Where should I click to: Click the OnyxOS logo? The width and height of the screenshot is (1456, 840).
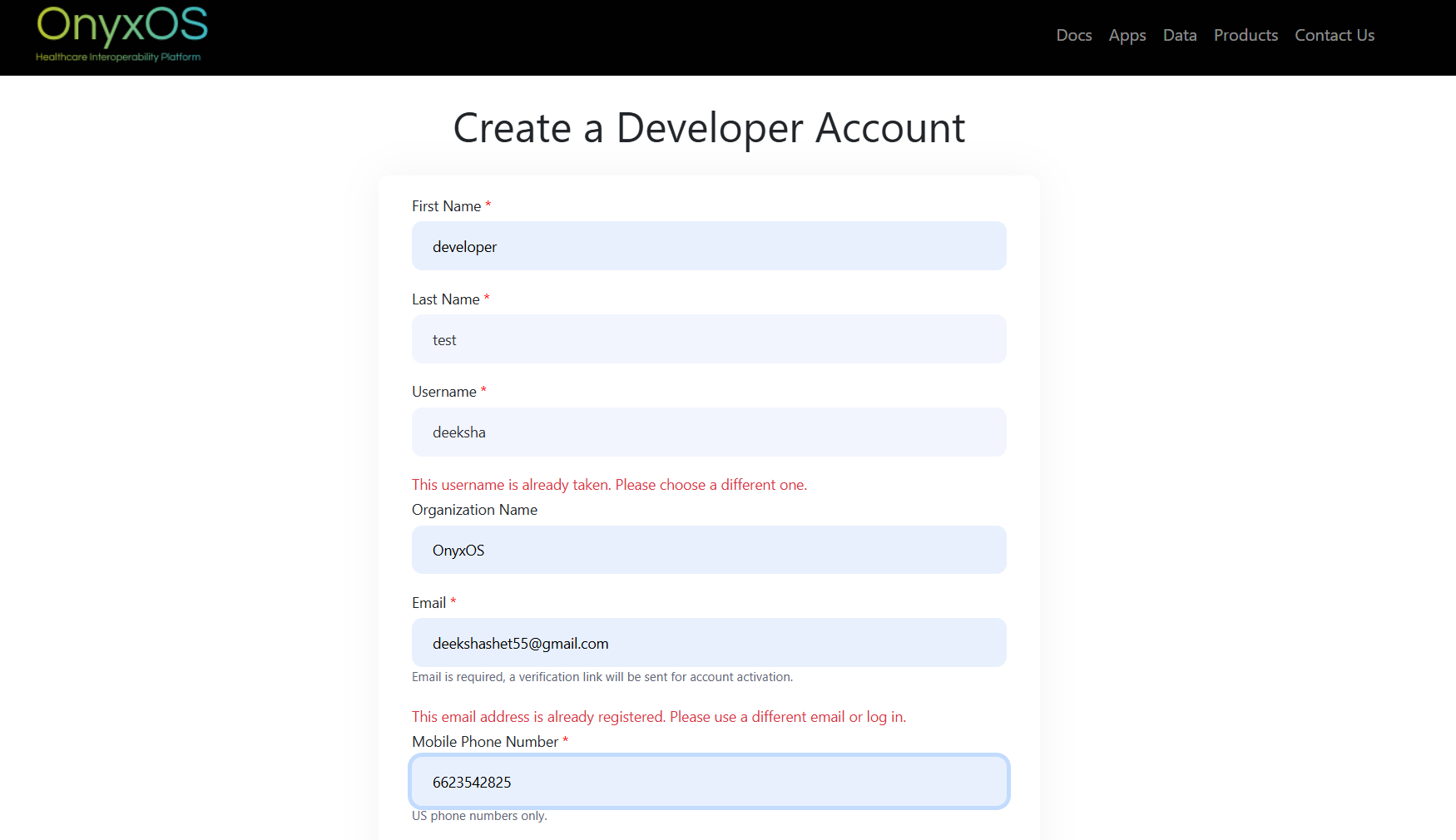coord(121,33)
